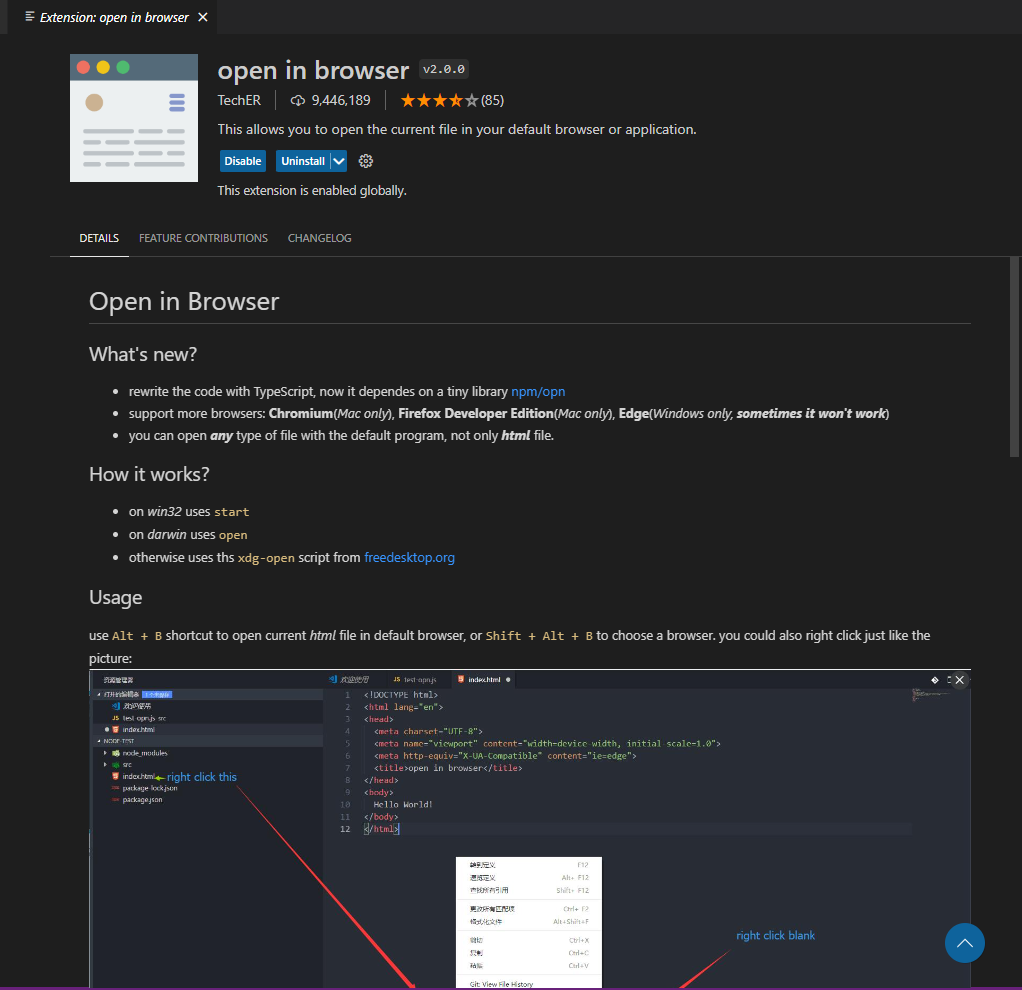Click the publisher name TechER
The image size is (1022, 990).
point(239,100)
